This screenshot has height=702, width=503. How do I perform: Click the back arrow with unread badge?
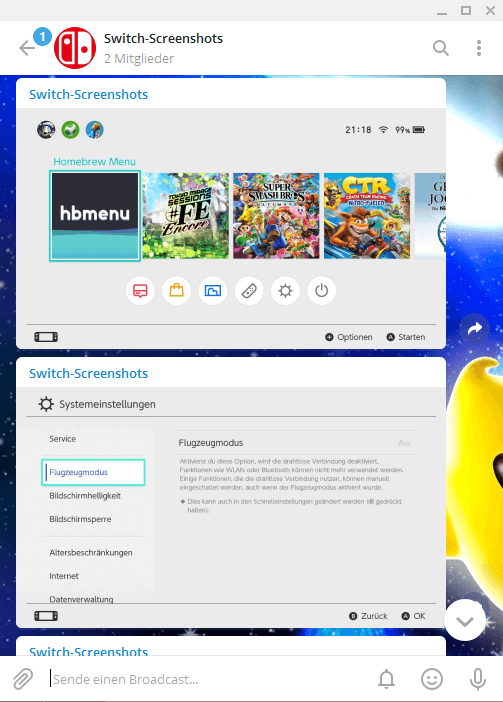point(27,47)
